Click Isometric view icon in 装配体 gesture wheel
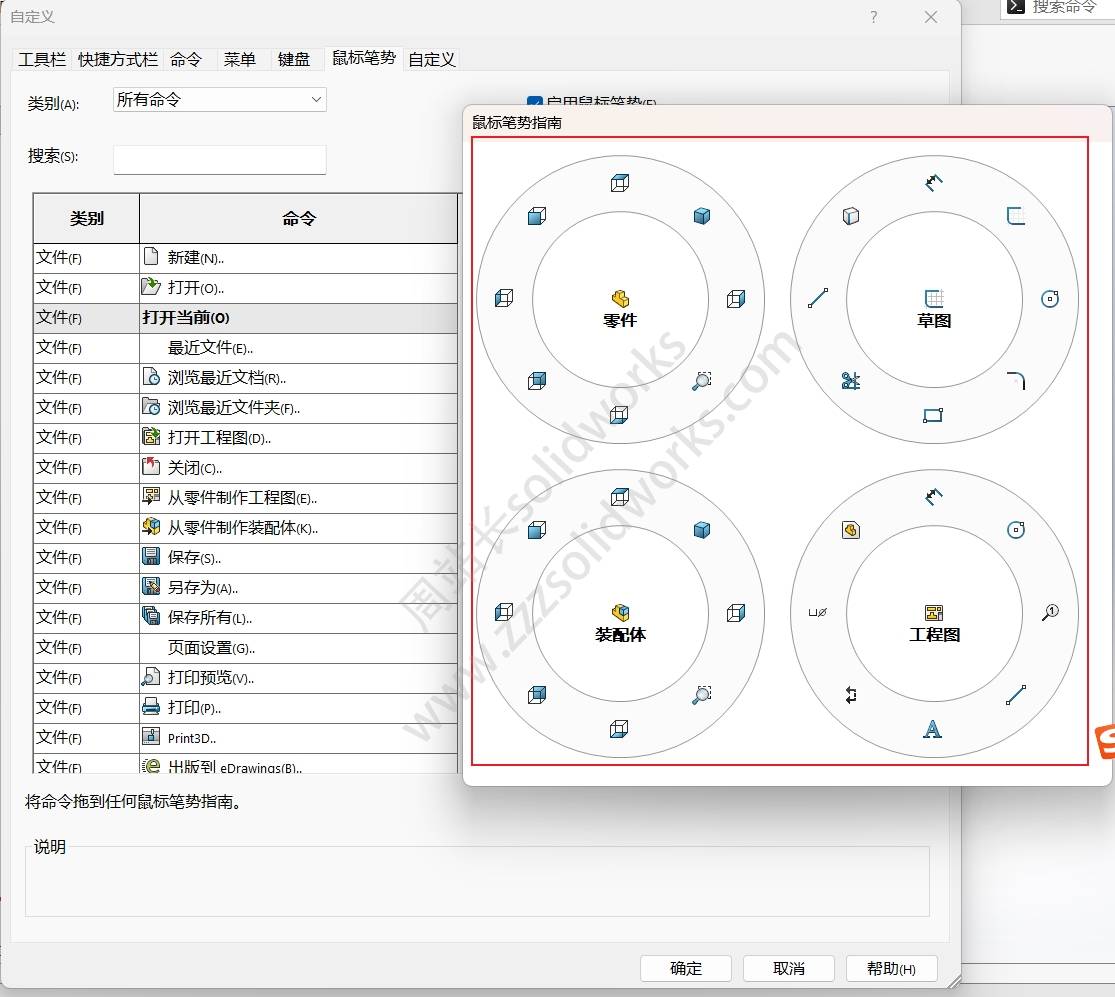The height and width of the screenshot is (997, 1115). [x=702, y=530]
